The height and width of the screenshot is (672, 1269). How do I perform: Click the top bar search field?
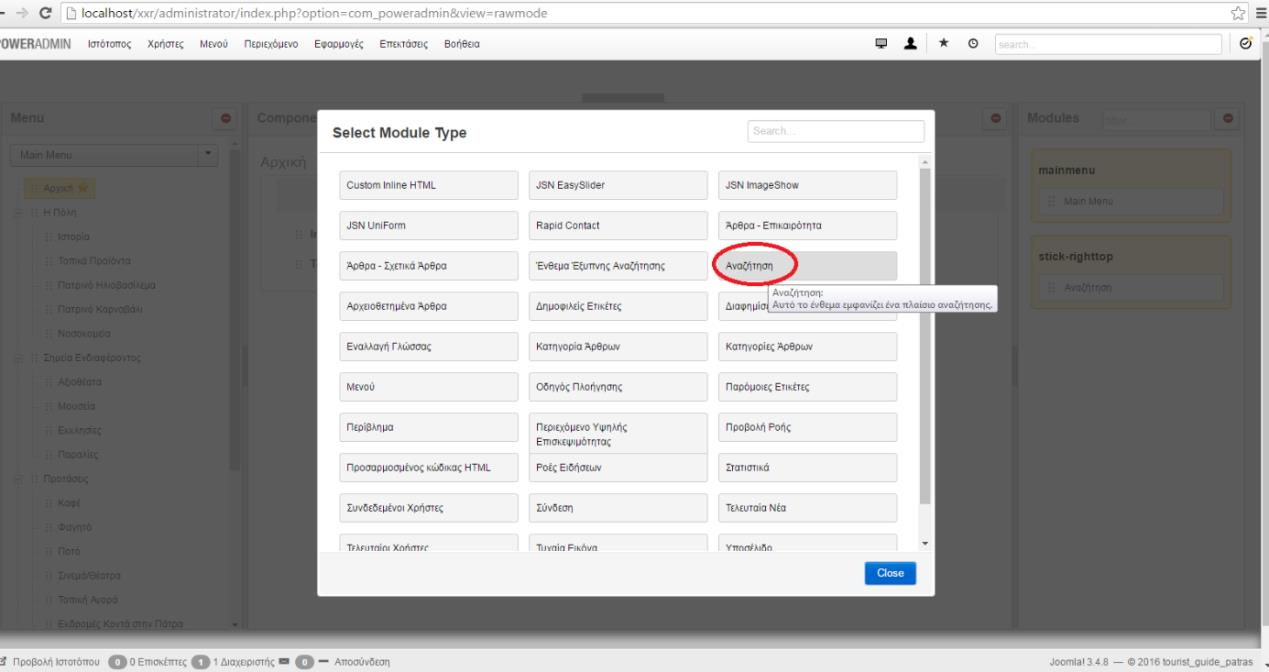1109,44
